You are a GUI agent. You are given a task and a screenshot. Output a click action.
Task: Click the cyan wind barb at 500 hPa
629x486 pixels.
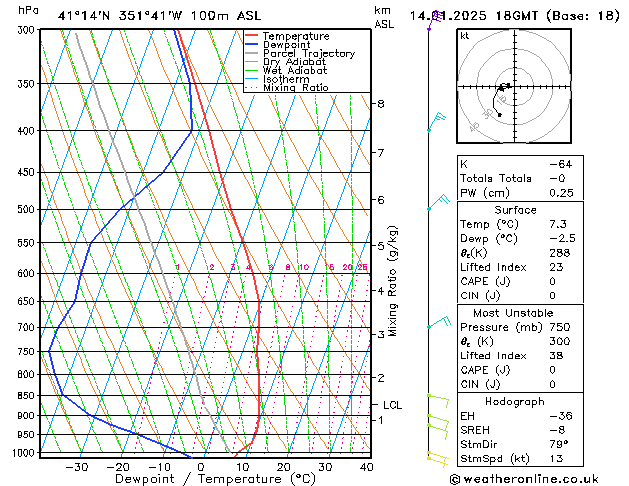[x=438, y=202]
